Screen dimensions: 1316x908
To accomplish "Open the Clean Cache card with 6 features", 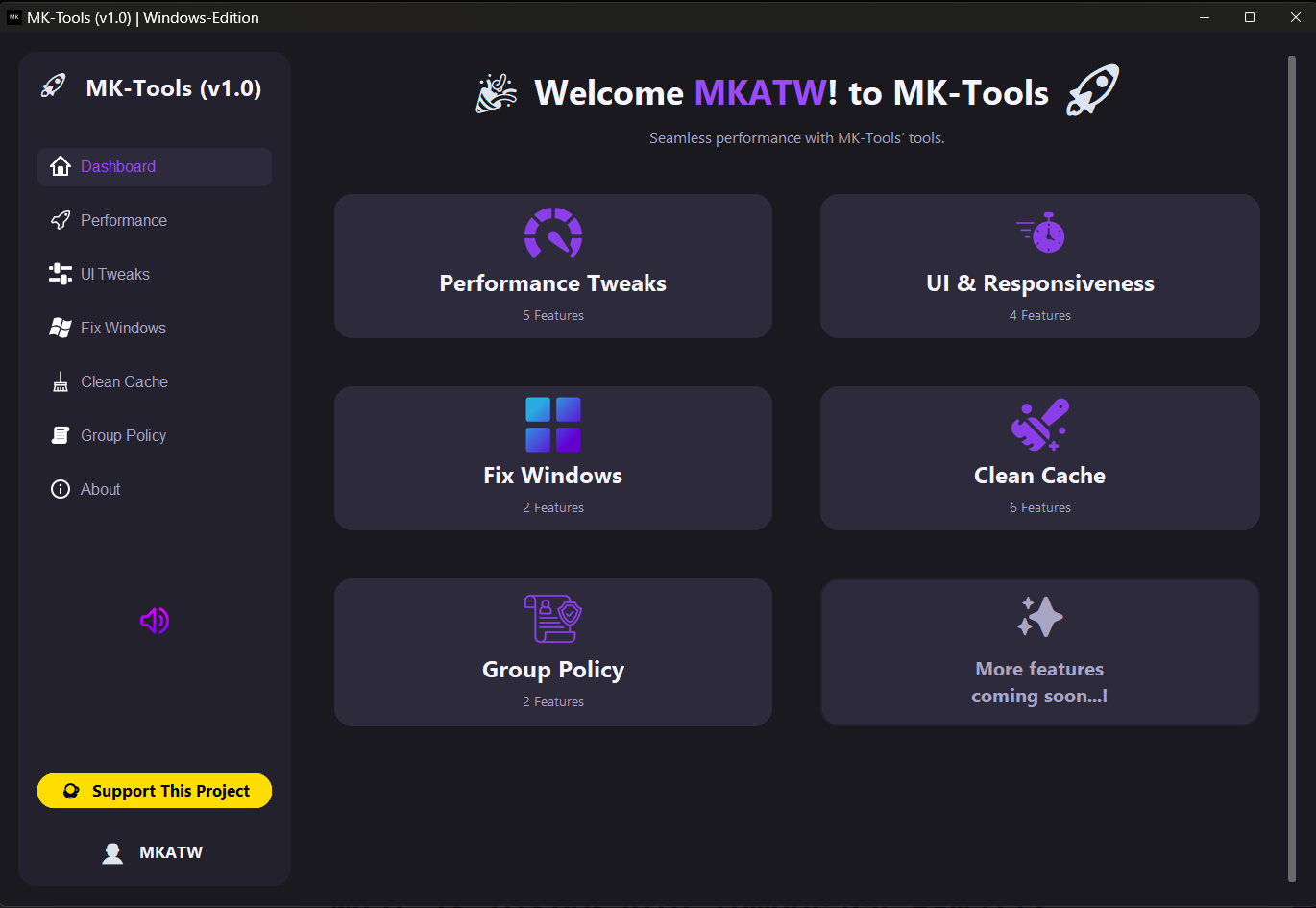I will (x=1040, y=458).
